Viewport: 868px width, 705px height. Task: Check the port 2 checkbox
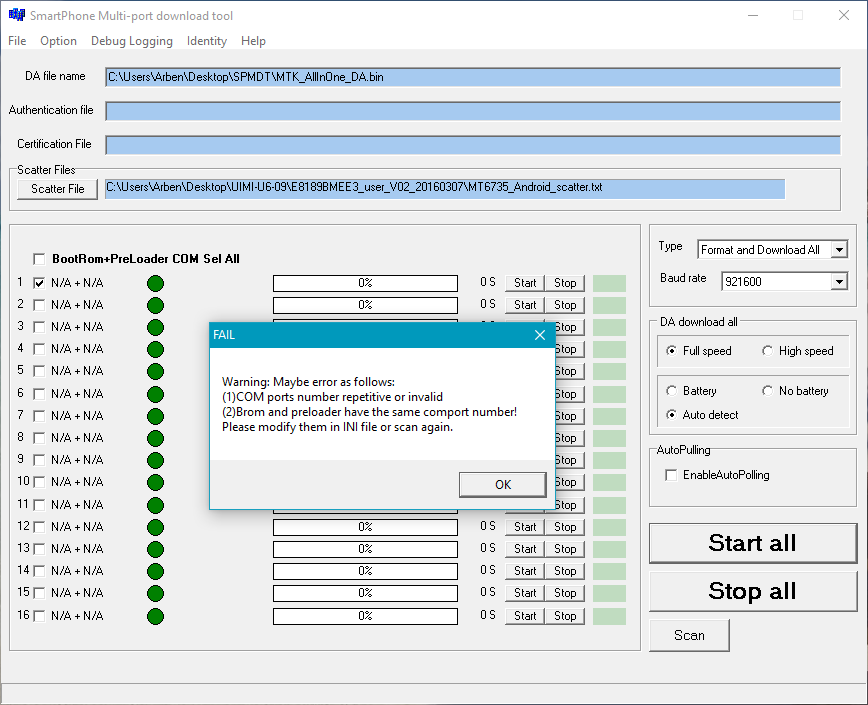point(39,305)
